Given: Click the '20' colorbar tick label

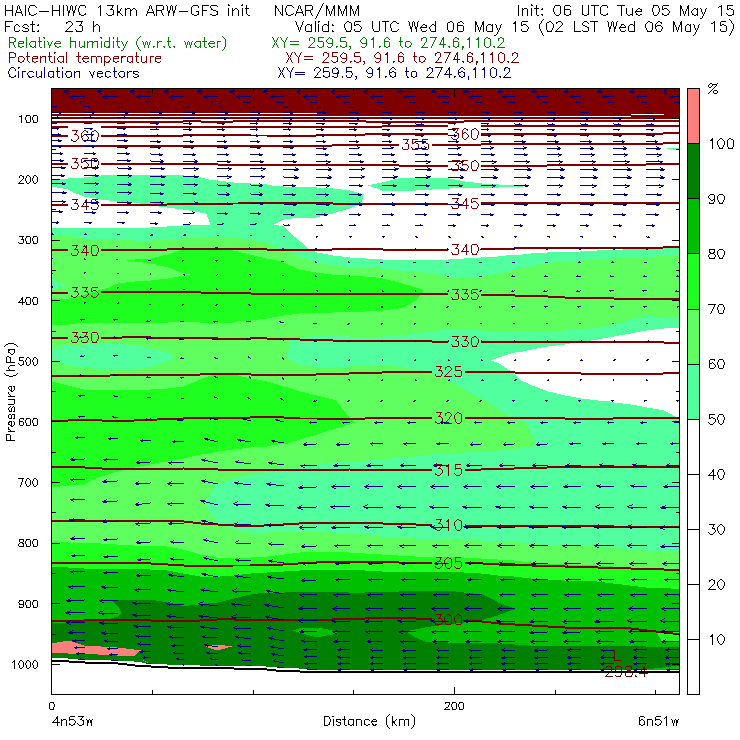Looking at the screenshot, I should [x=716, y=585].
